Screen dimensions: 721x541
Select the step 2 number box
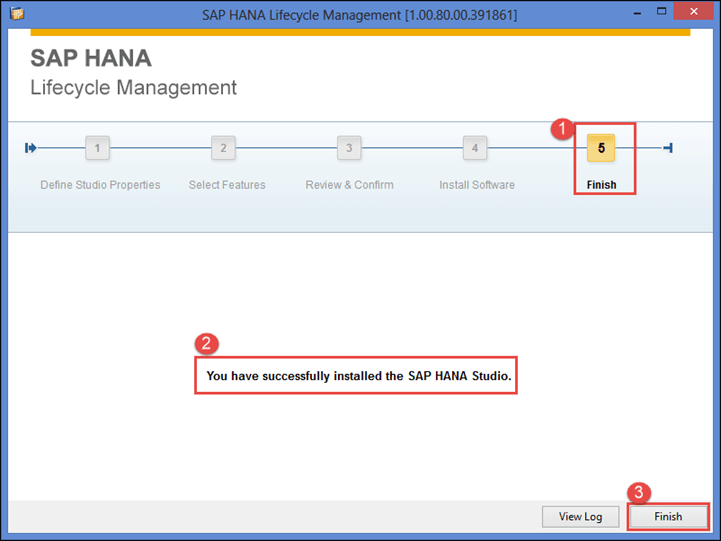pos(223,148)
